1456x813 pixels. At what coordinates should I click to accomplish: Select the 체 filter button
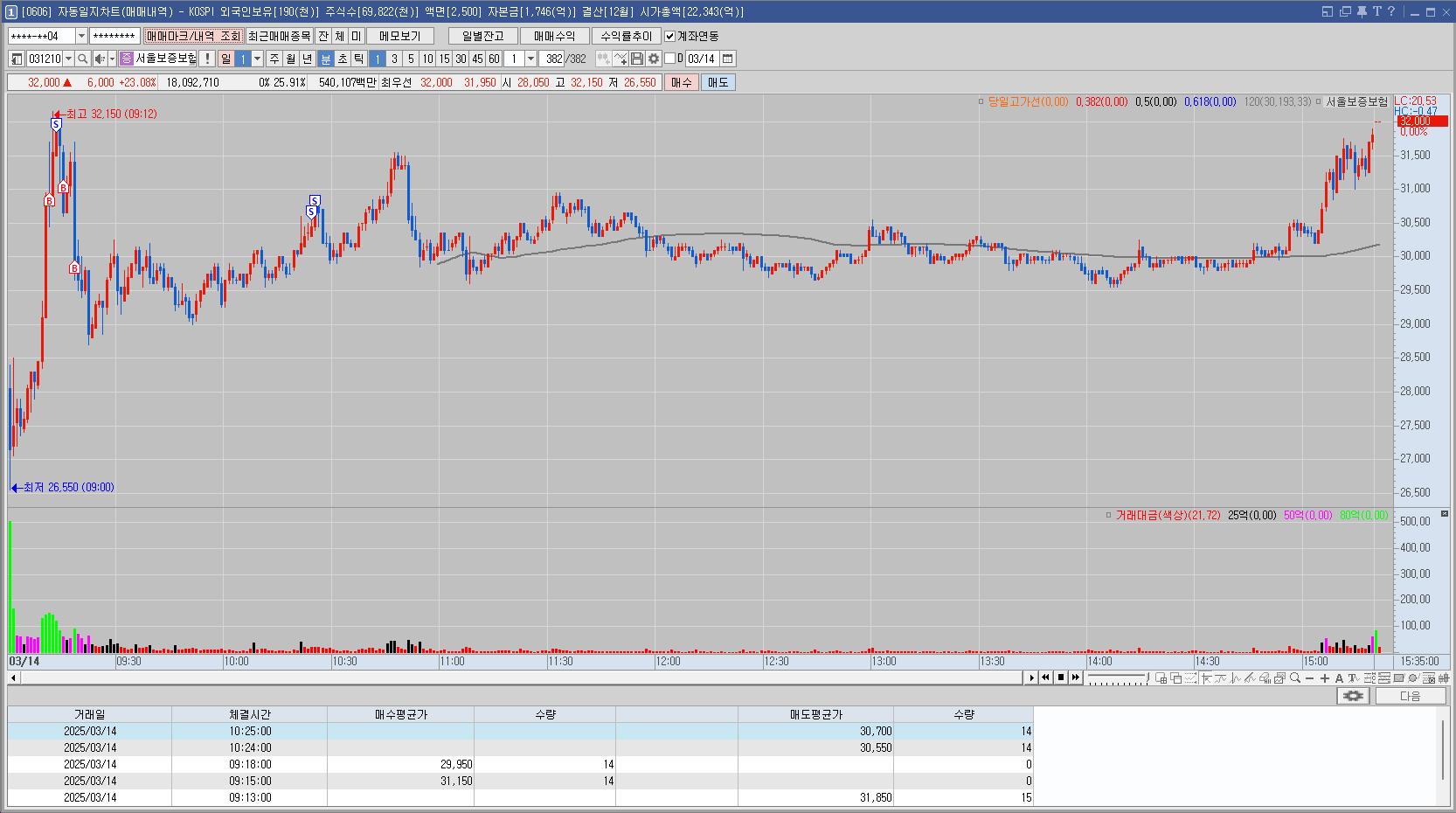(339, 36)
